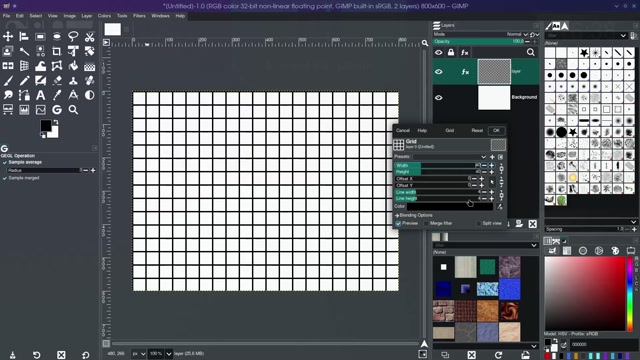The height and width of the screenshot is (360, 640).
Task: Select the GEGL Operation tool
Action: tap(57, 110)
